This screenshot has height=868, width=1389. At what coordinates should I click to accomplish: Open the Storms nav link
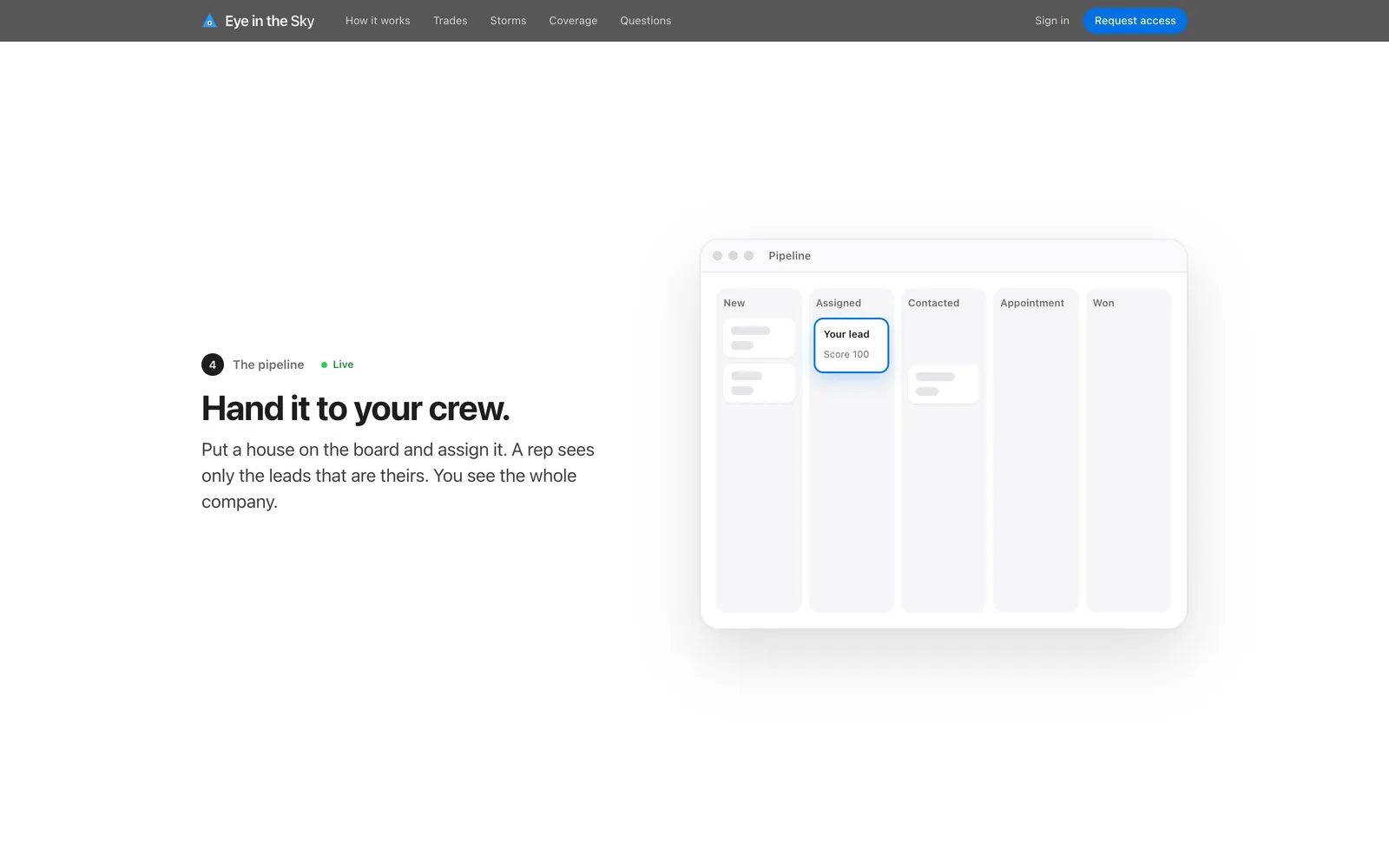[x=508, y=21]
